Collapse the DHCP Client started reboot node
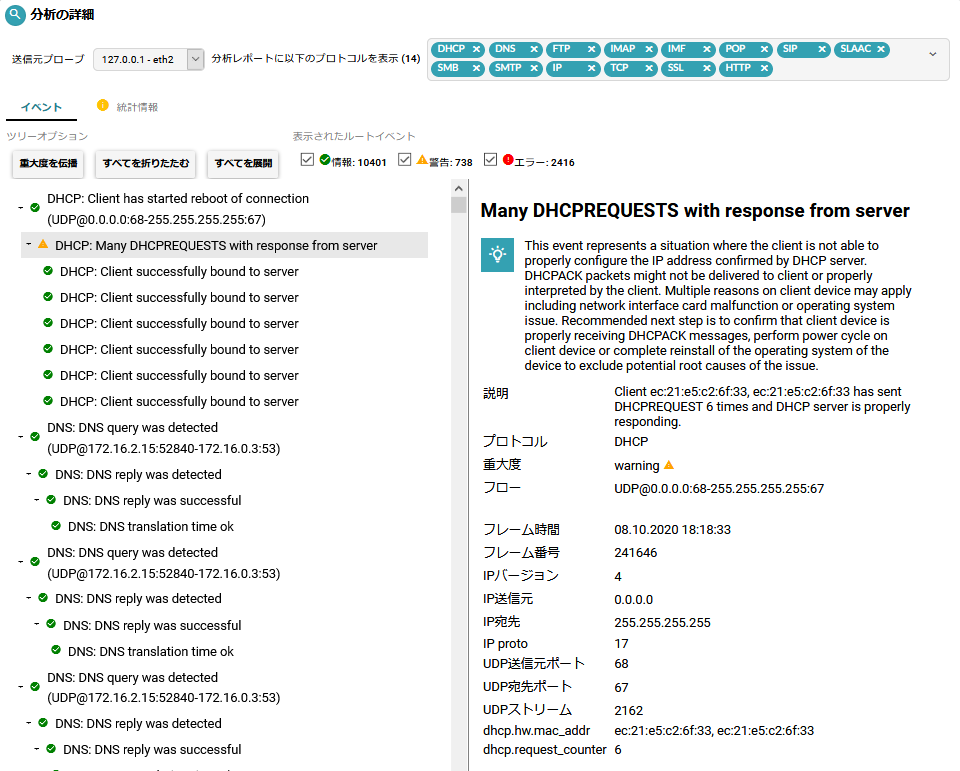Screen dimensions: 960x771 [x=21, y=207]
